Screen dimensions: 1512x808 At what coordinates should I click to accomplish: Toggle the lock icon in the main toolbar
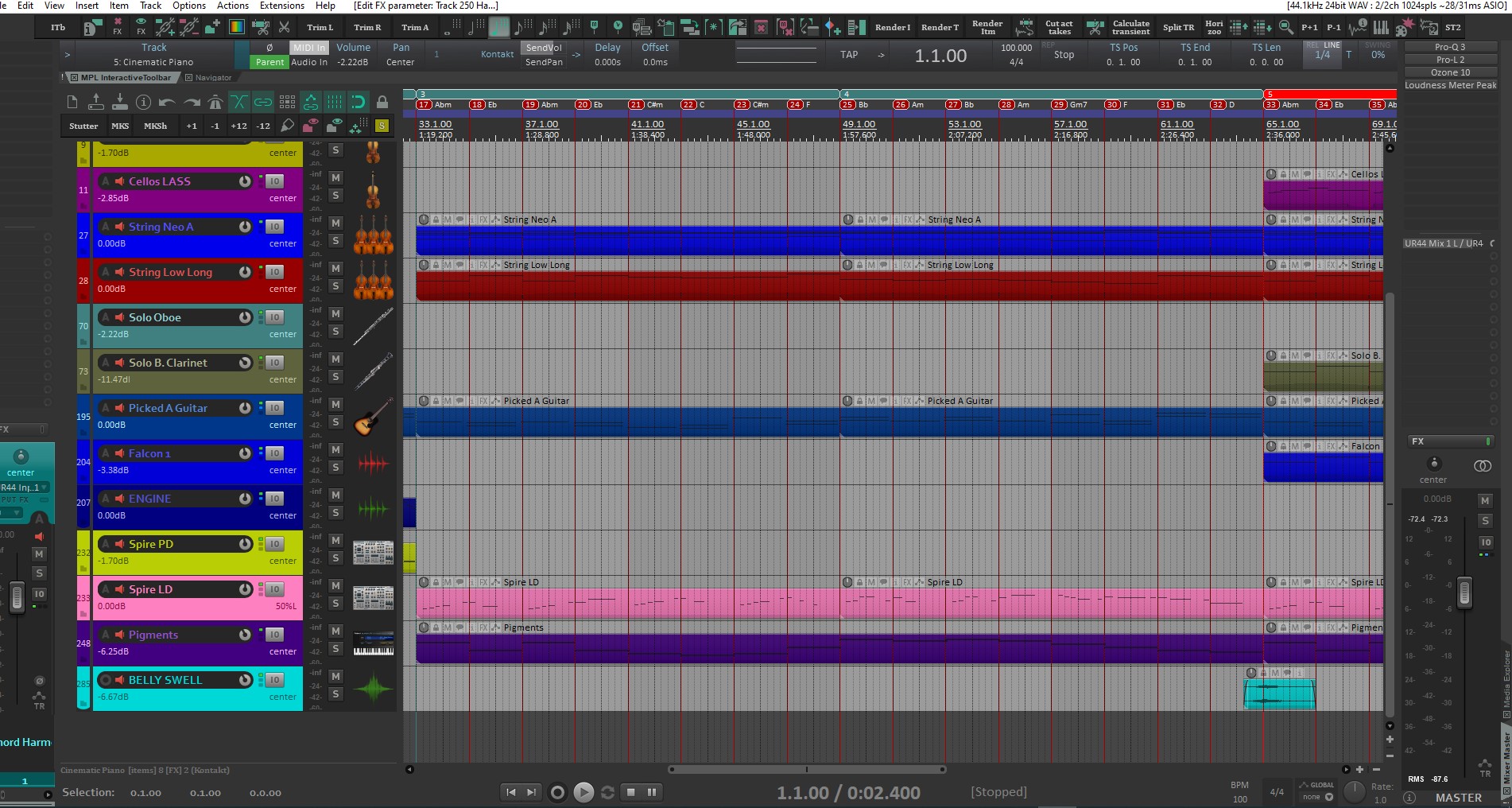[x=382, y=102]
